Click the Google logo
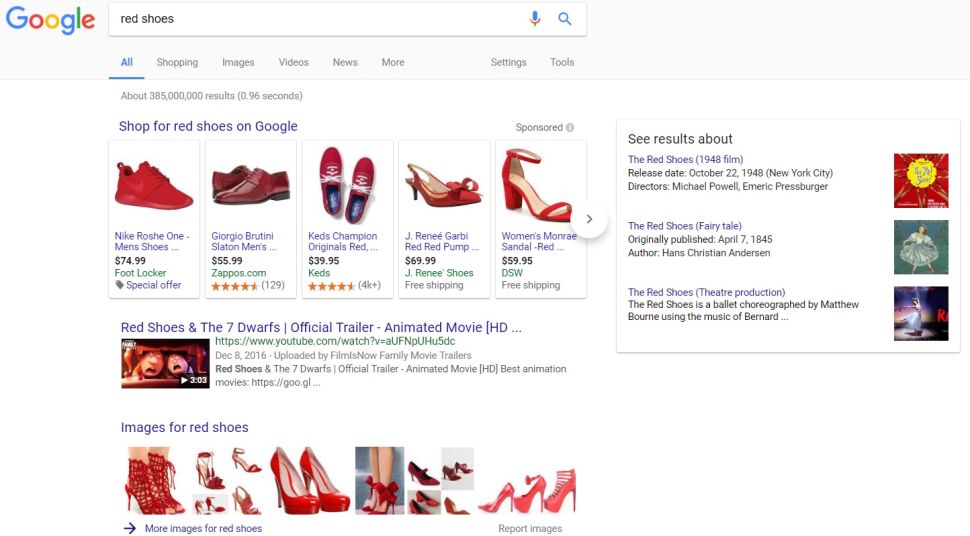This screenshot has width=970, height=536. (50, 20)
